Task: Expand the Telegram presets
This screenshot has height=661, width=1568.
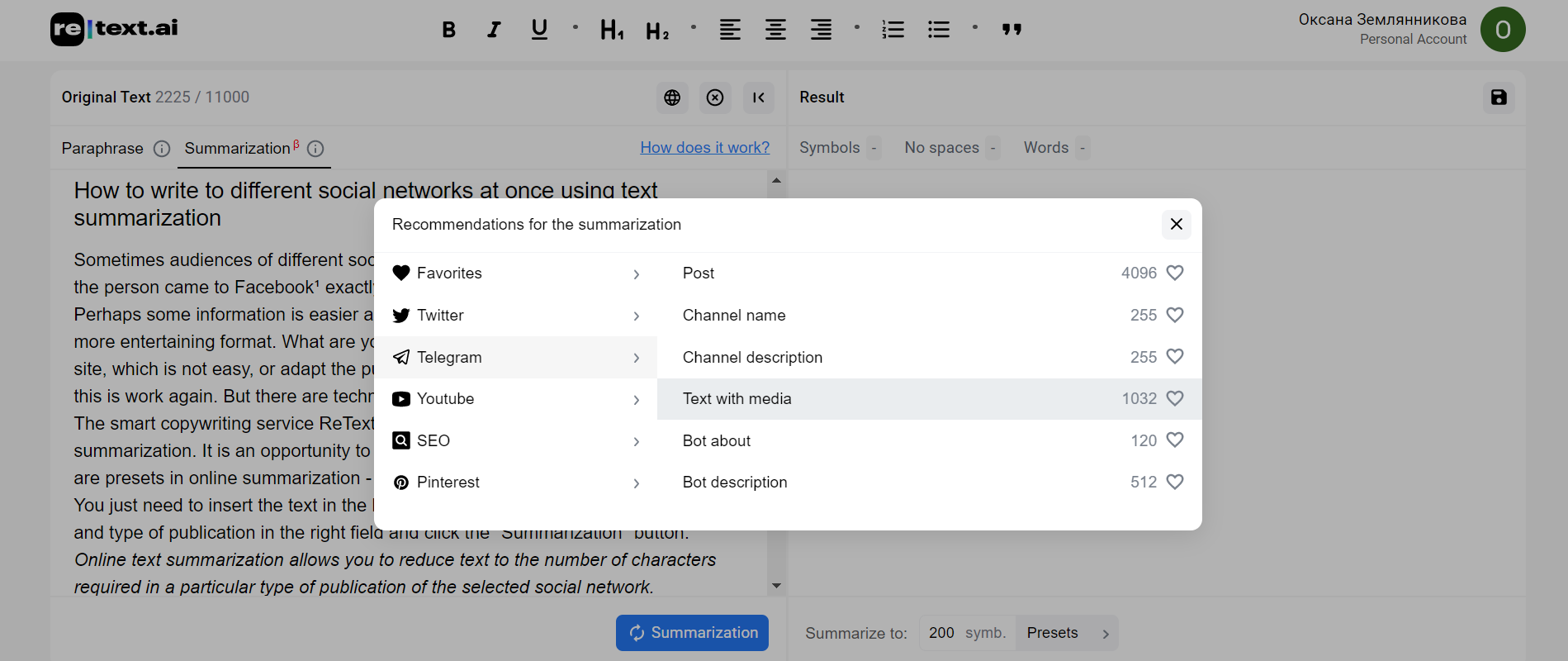Action: pos(516,357)
